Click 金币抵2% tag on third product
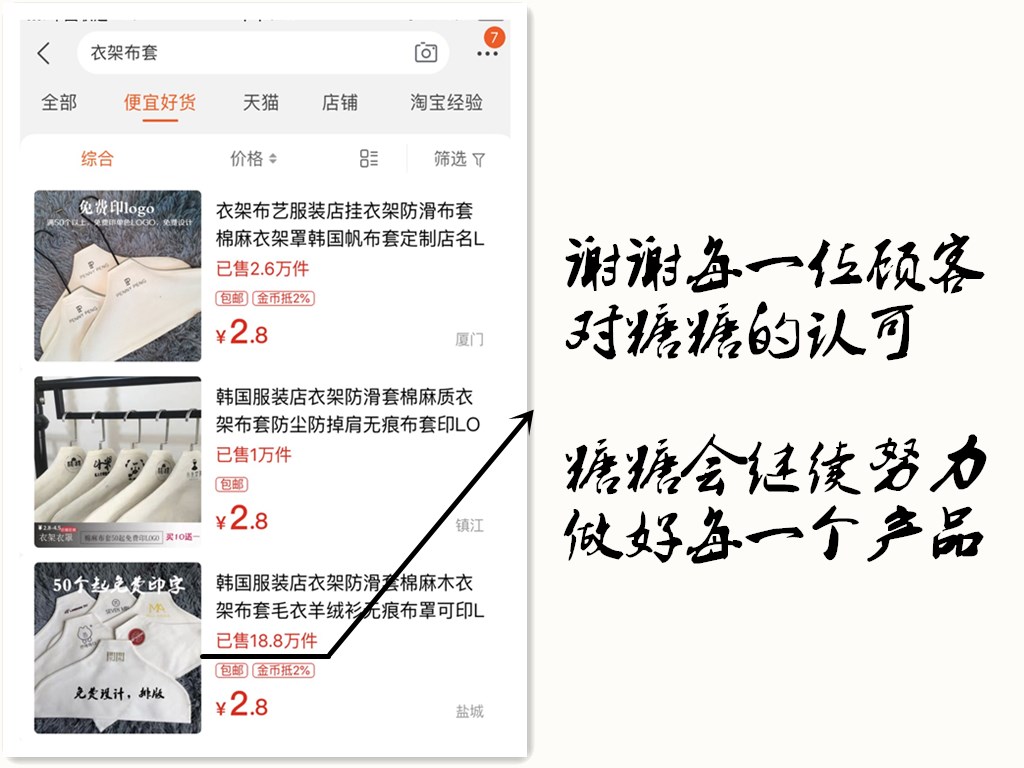Screen dimensions: 1024x768 point(283,670)
